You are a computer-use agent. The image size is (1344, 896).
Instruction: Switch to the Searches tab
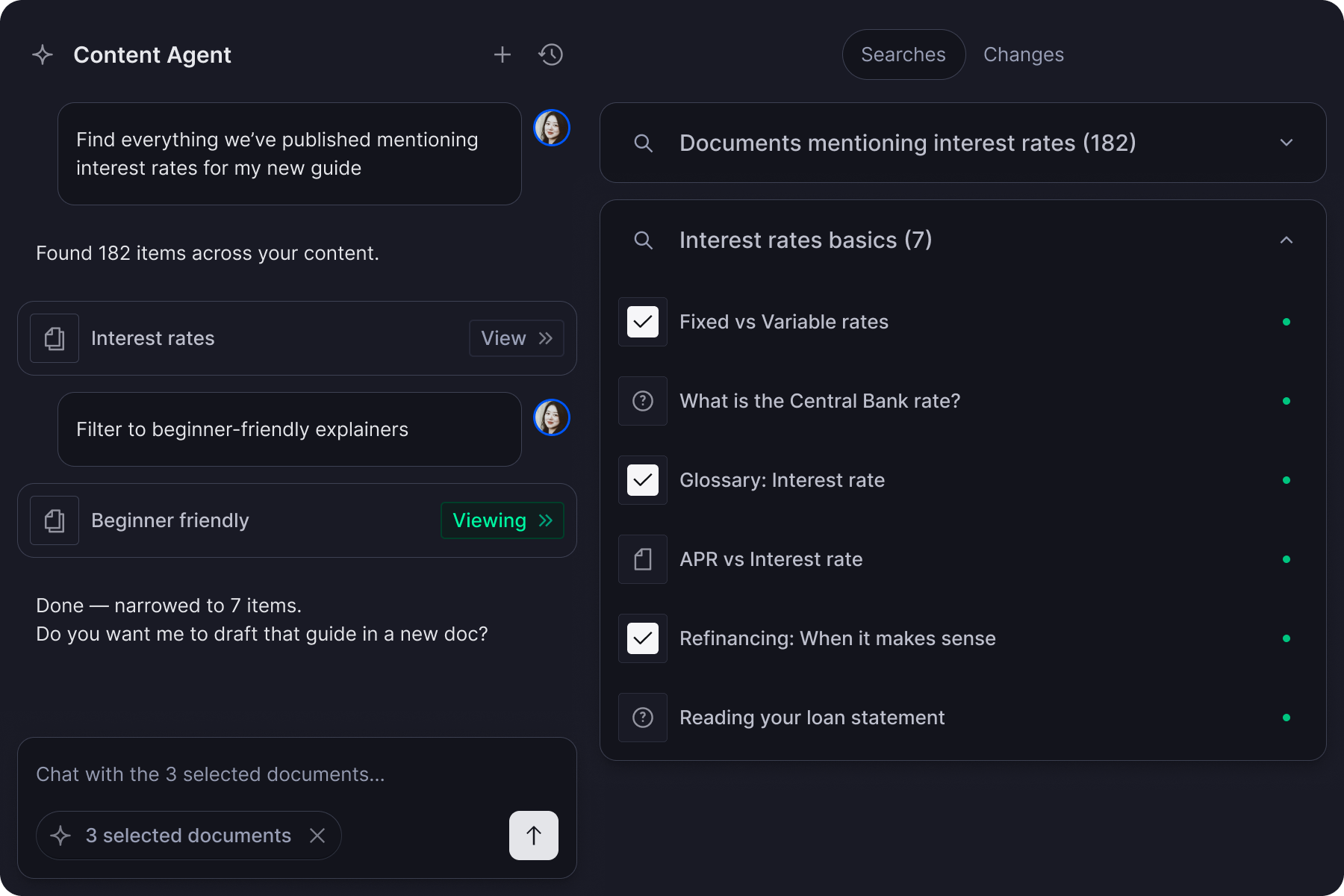coord(903,55)
